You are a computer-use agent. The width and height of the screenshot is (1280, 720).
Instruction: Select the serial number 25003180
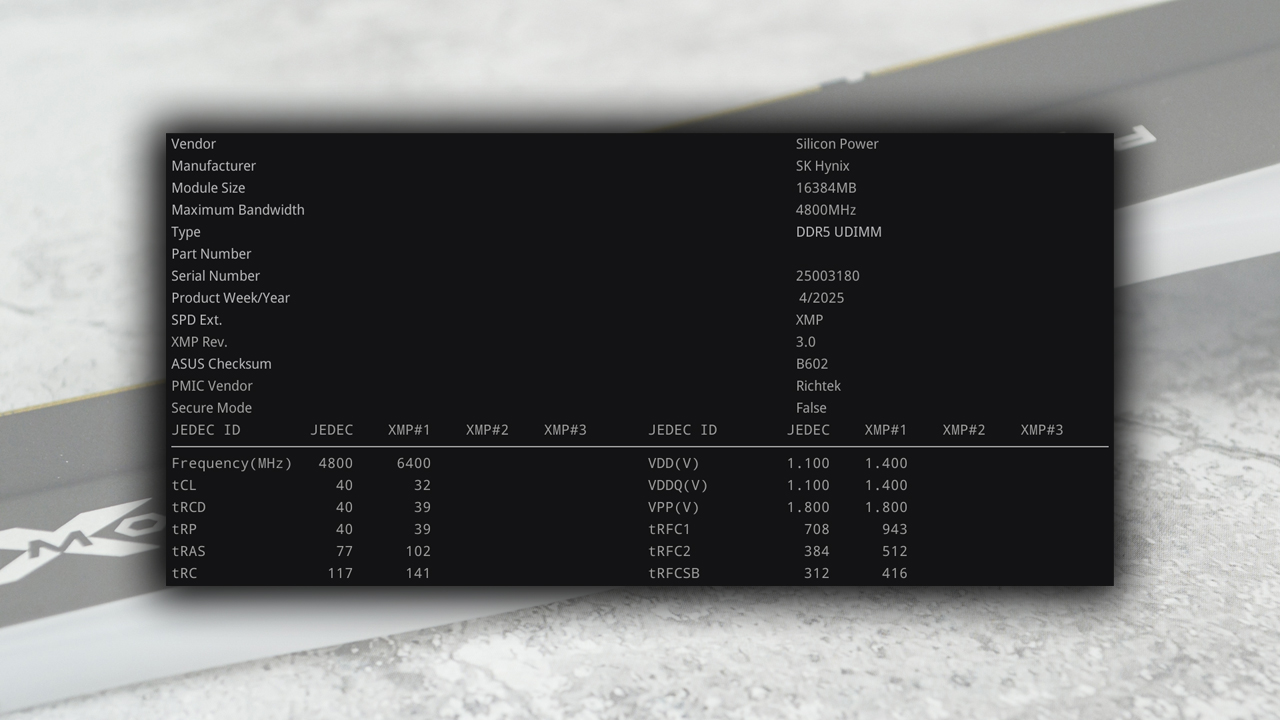[828, 276]
